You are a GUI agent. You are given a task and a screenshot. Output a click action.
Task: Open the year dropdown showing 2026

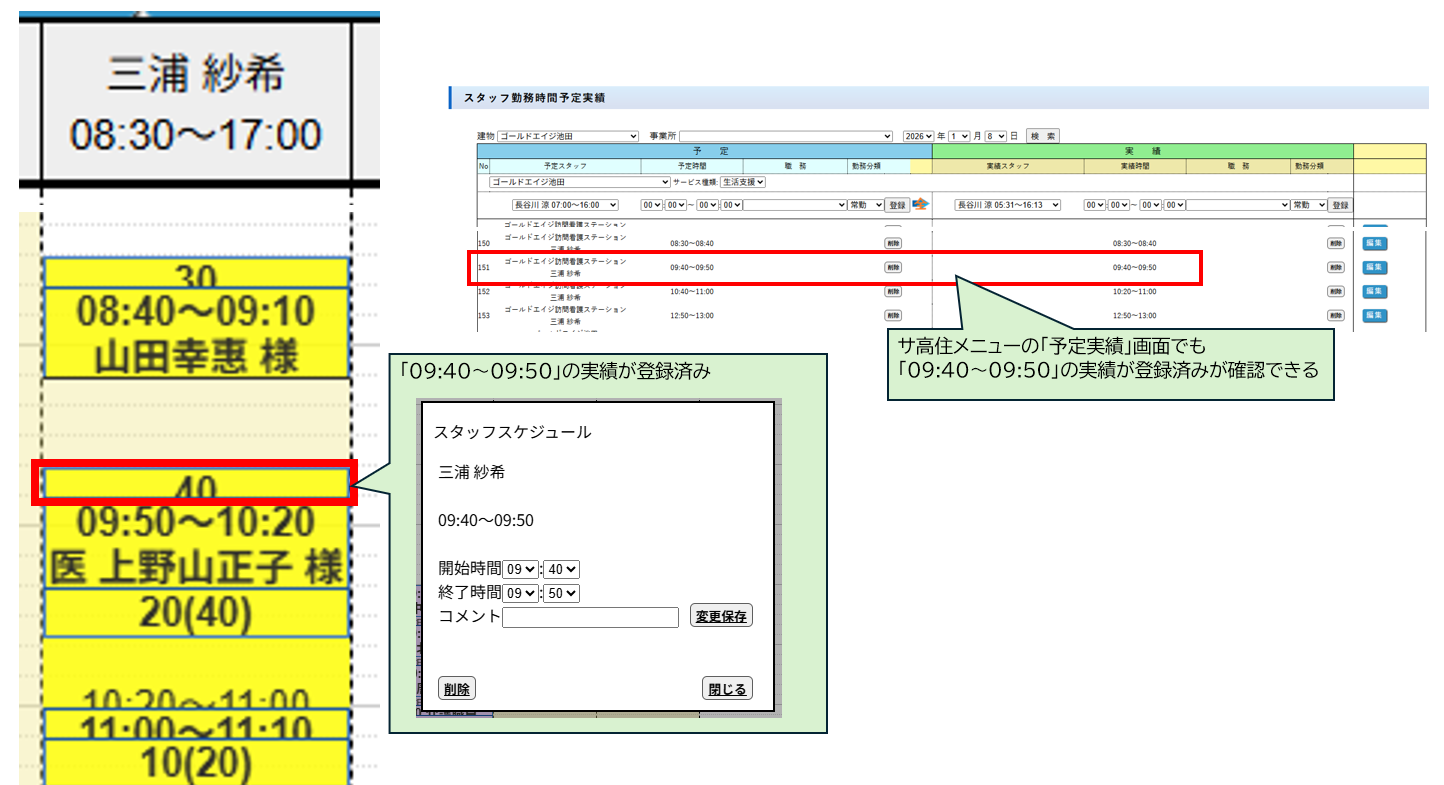(917, 136)
